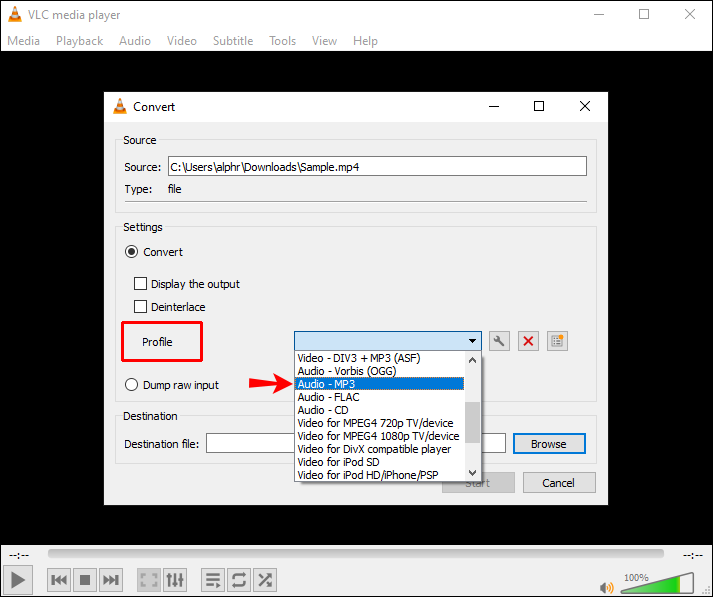Toggle the playlist icon

point(213,580)
